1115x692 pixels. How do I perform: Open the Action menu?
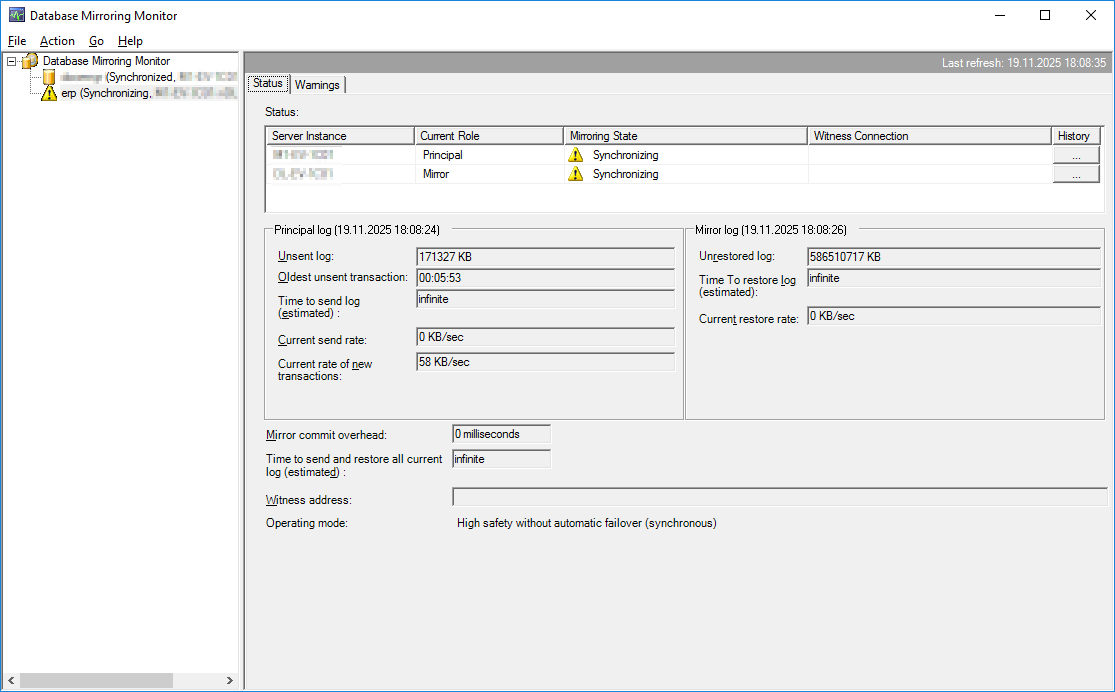(x=57, y=41)
